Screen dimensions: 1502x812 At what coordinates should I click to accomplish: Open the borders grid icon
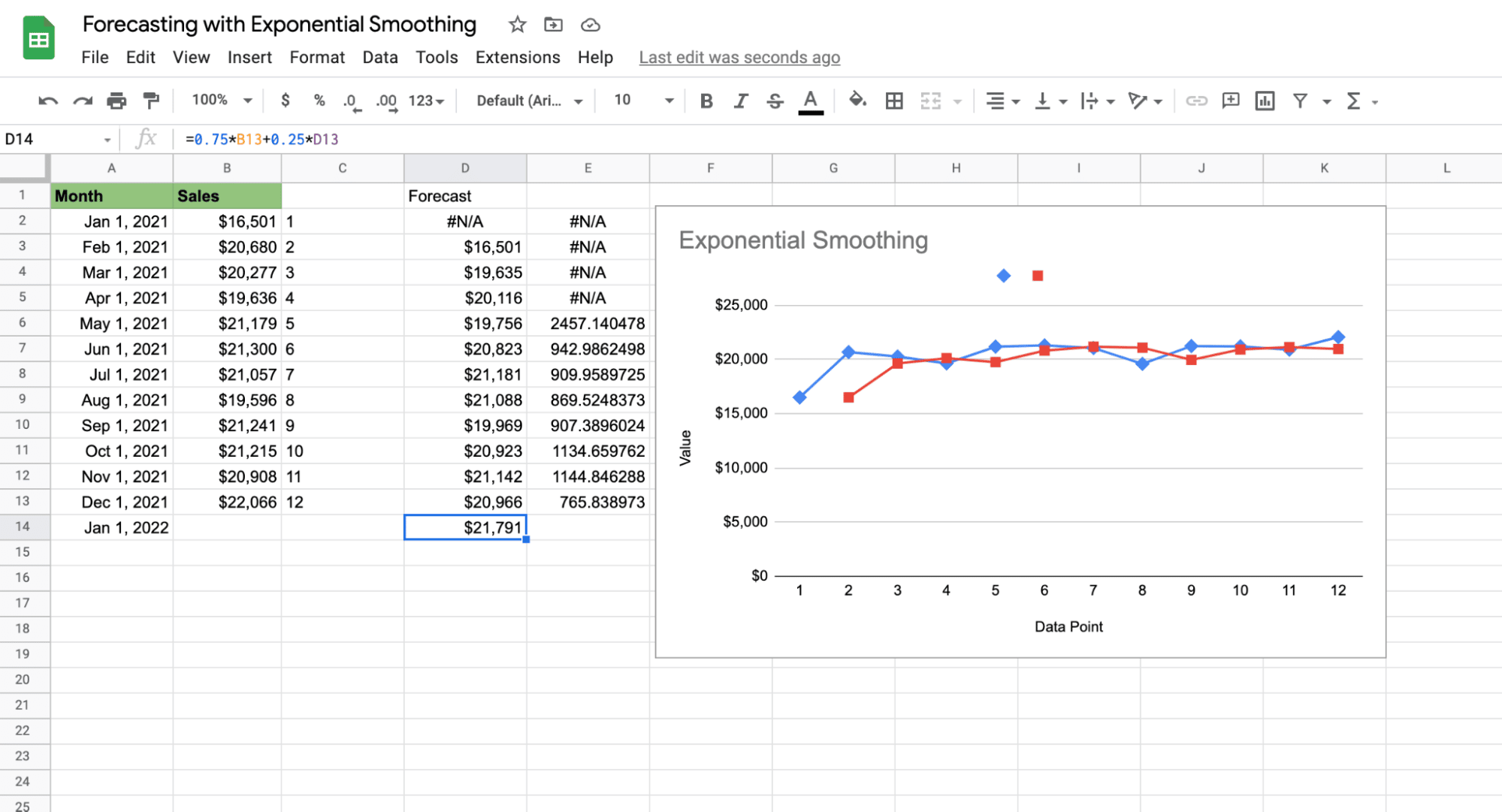click(893, 101)
